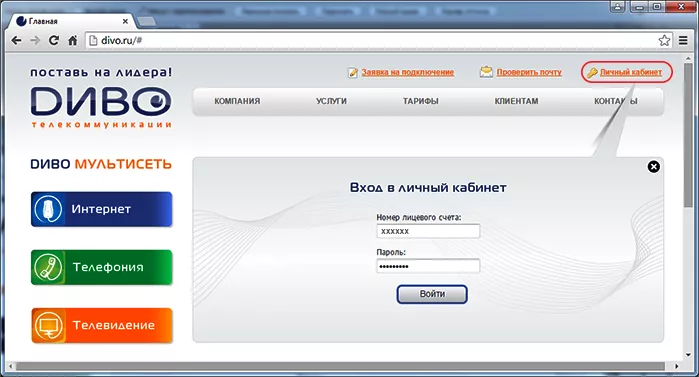
Task: Open the УСЛУГИ menu item
Action: [331, 101]
